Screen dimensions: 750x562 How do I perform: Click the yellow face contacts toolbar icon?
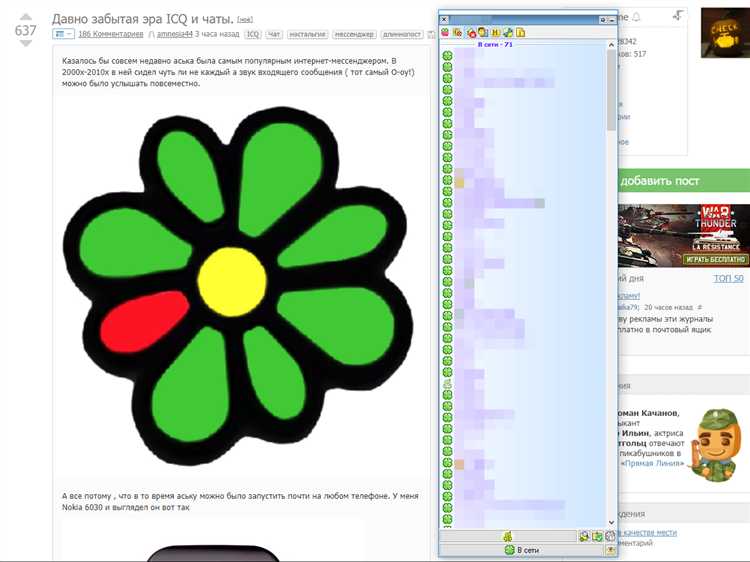[x=483, y=33]
